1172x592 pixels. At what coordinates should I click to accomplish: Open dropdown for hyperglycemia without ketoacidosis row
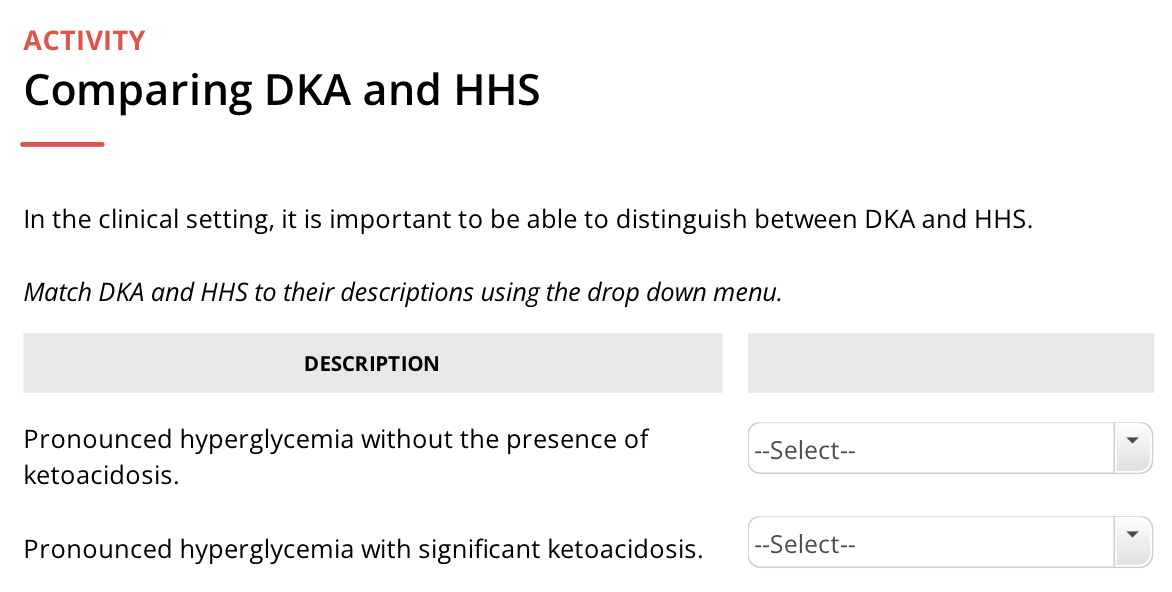pyautogui.click(x=950, y=448)
